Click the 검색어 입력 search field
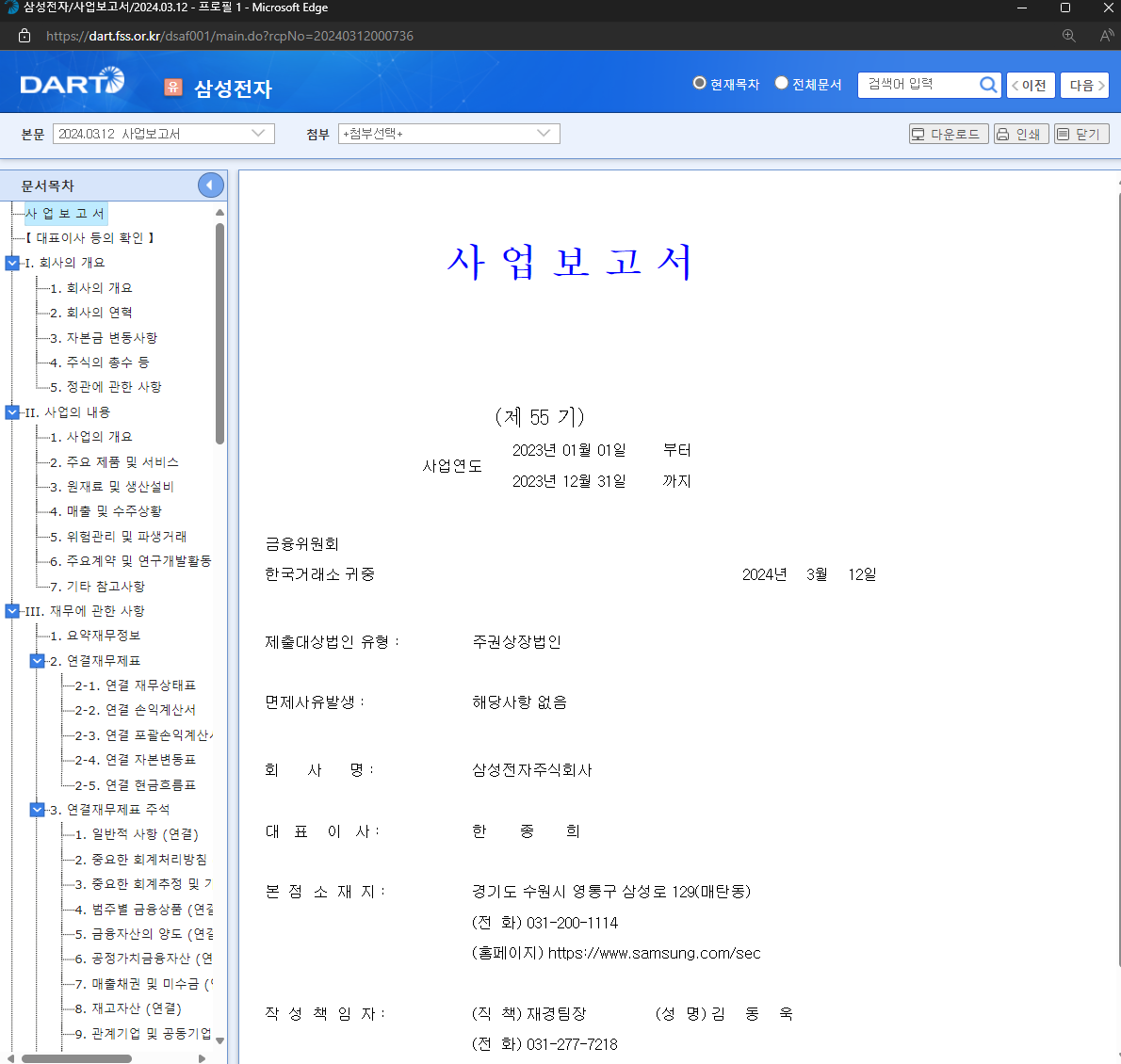Viewport: 1121px width, 1064px height. [x=918, y=85]
